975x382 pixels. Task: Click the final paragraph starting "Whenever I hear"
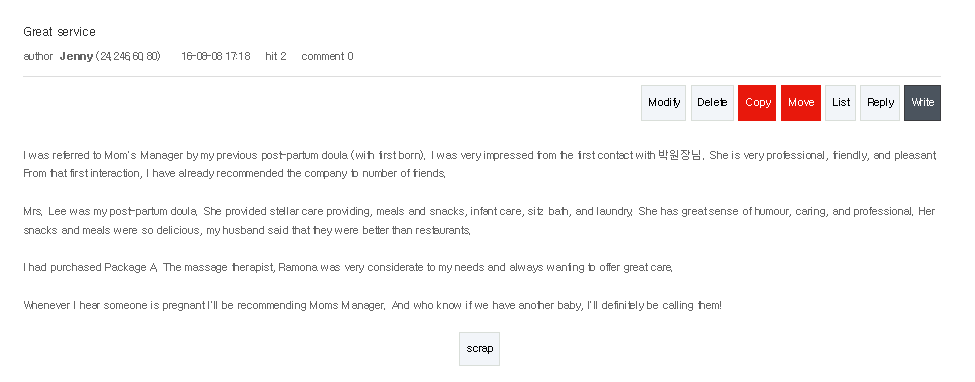pos(372,305)
